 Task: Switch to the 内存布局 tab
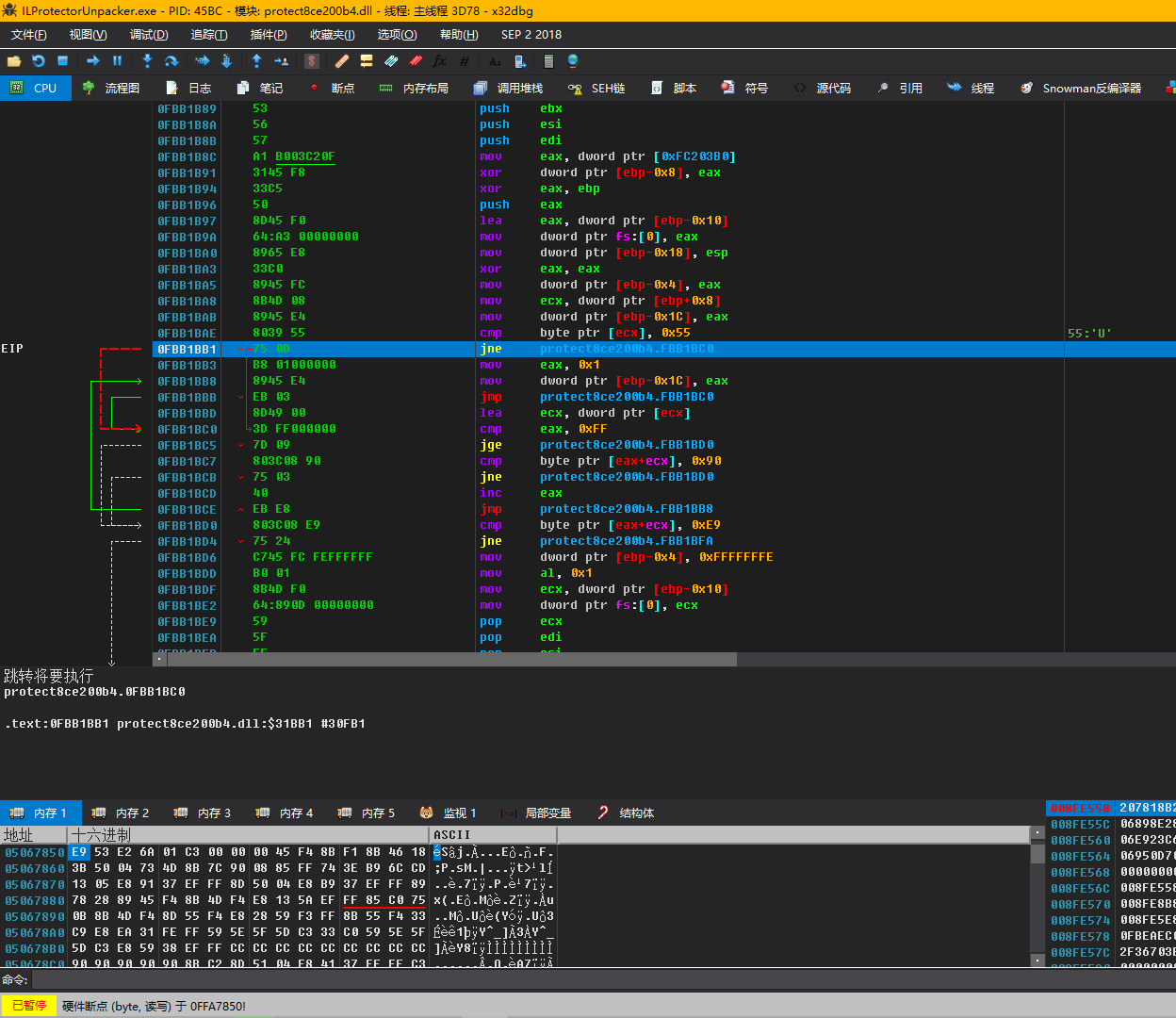pos(414,88)
